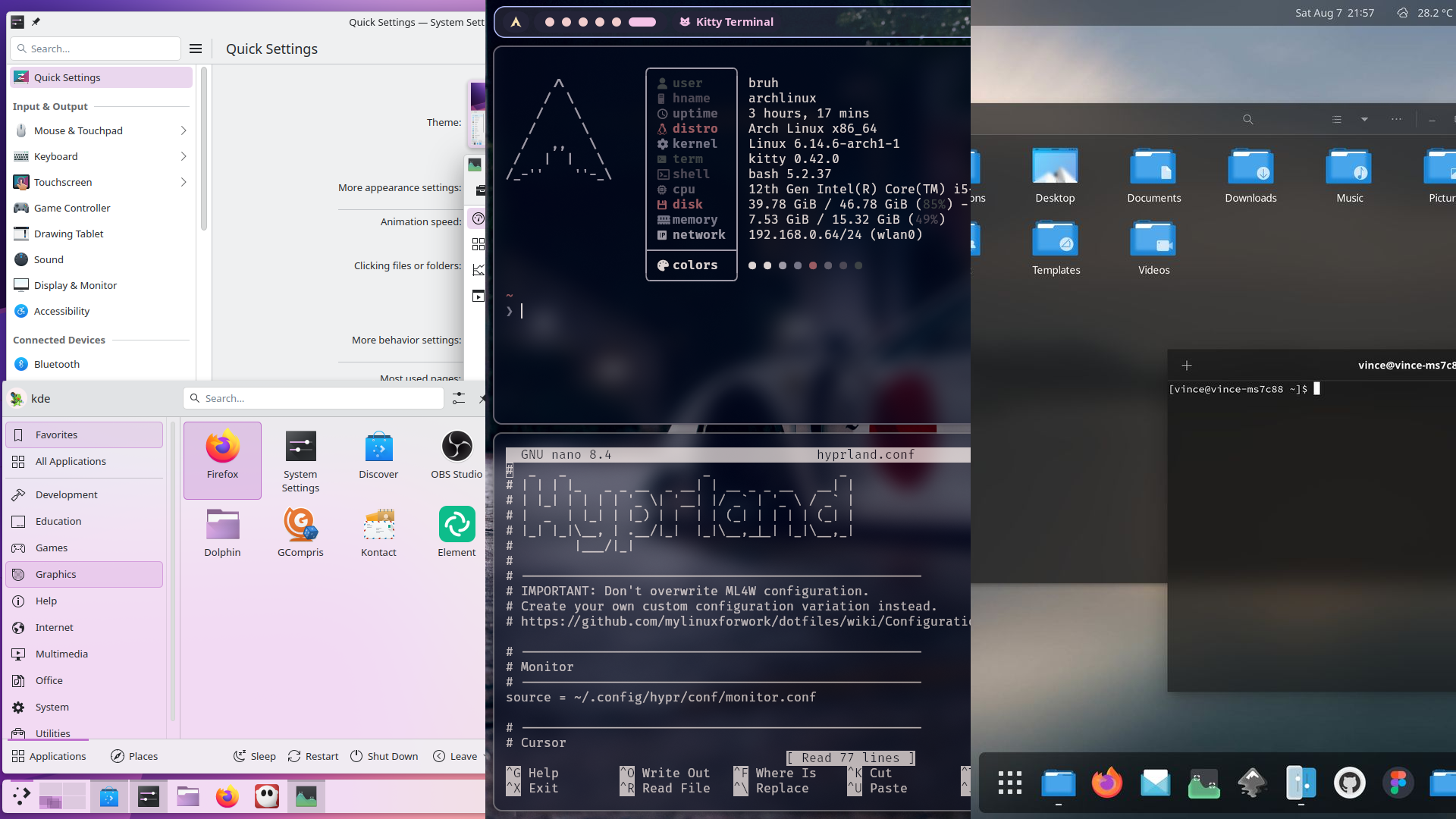Viewport: 1456px width, 819px height.
Task: Click the KDE application launcher taskbar icon
Action: [21, 796]
